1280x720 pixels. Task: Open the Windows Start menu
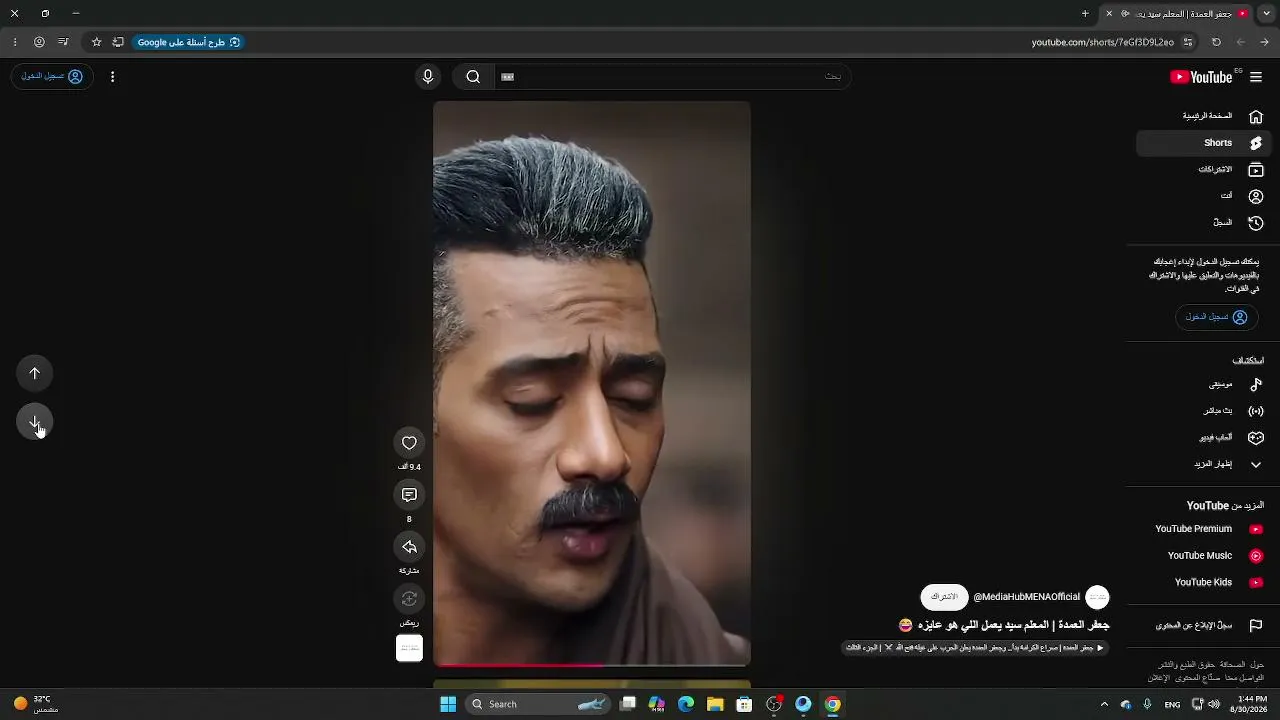(x=448, y=704)
